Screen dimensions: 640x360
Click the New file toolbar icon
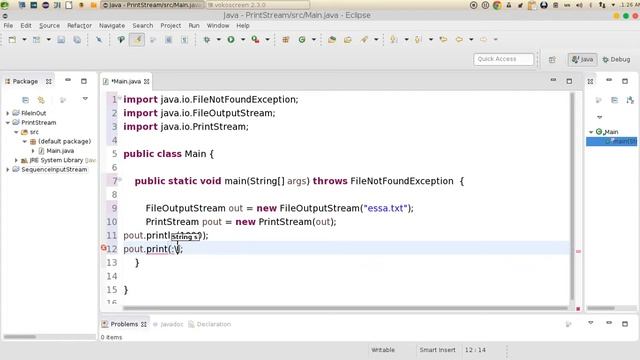tap(12, 40)
